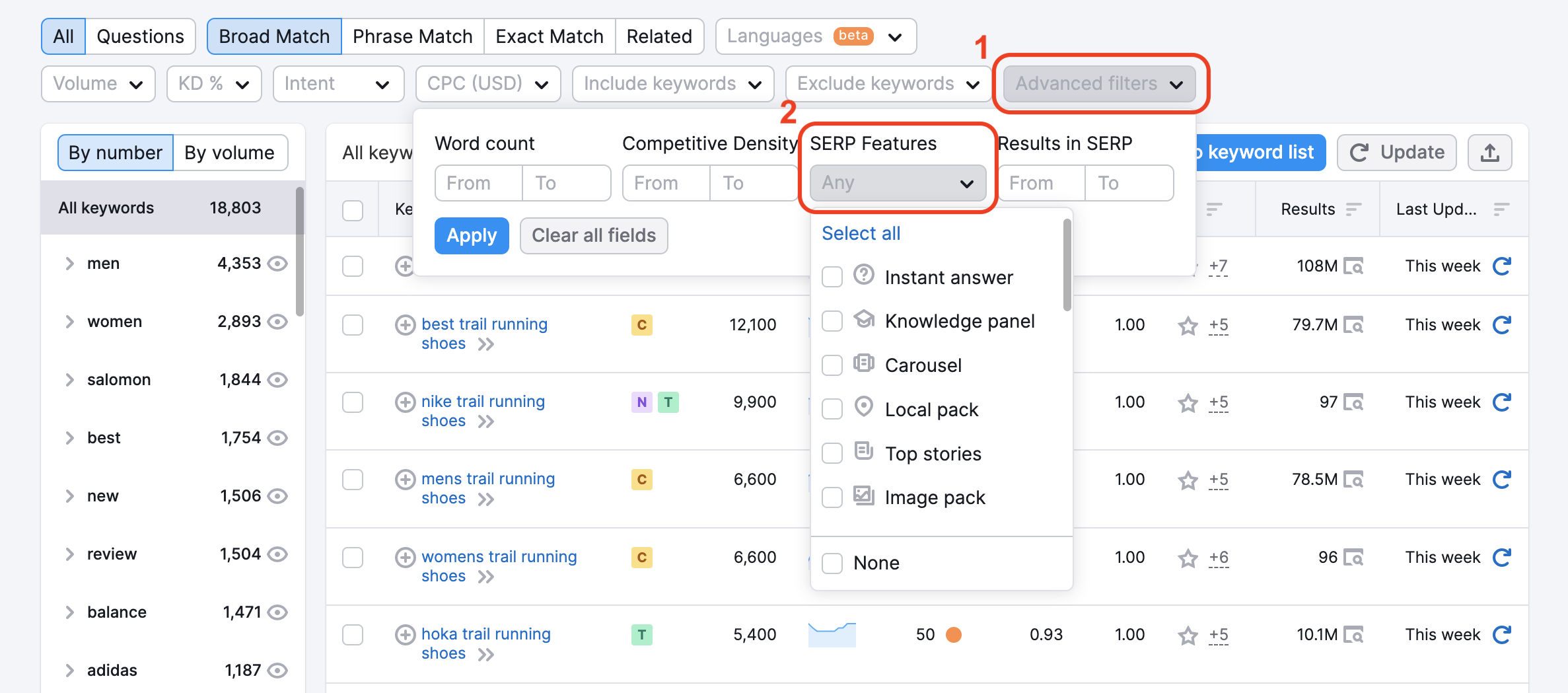1568x693 pixels.
Task: Open the KD % filter dropdown
Action: point(214,84)
